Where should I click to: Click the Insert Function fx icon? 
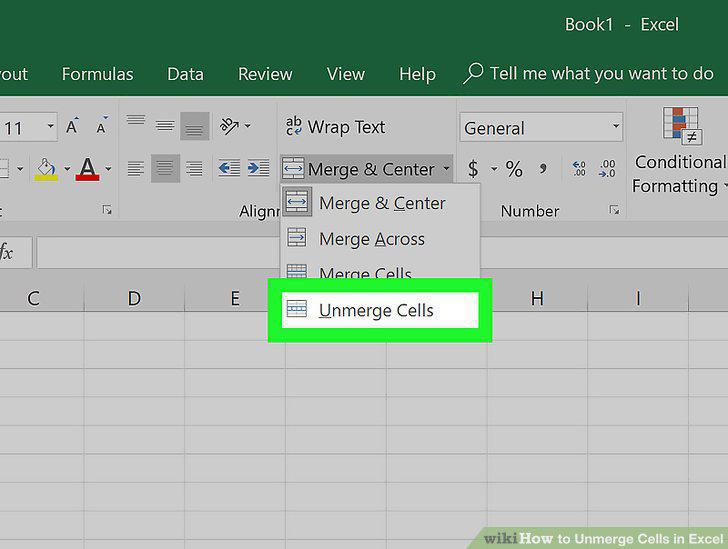coord(6,253)
